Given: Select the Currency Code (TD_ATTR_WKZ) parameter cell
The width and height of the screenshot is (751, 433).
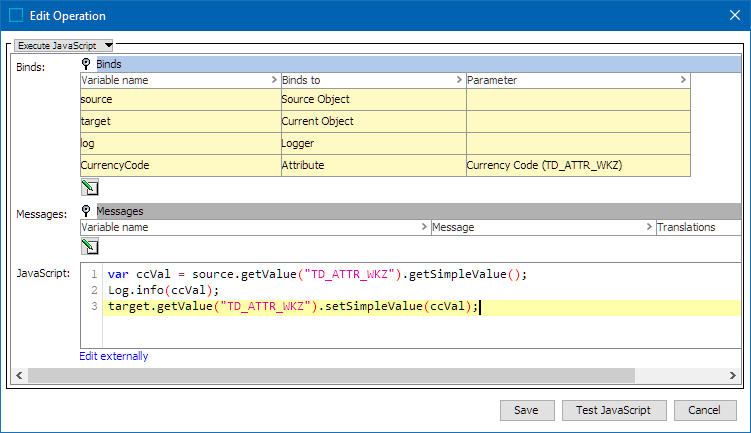Looking at the screenshot, I should [577, 165].
